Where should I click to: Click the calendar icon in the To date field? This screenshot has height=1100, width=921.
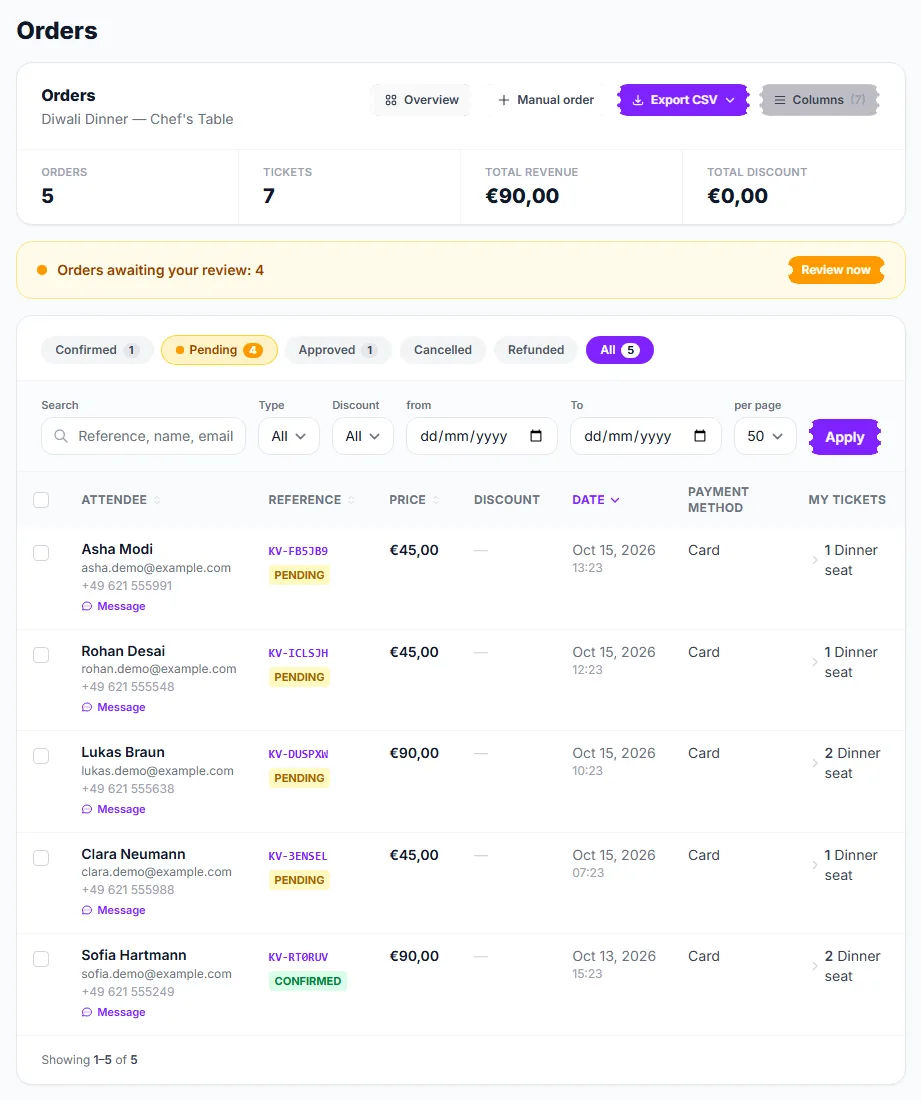(700, 436)
